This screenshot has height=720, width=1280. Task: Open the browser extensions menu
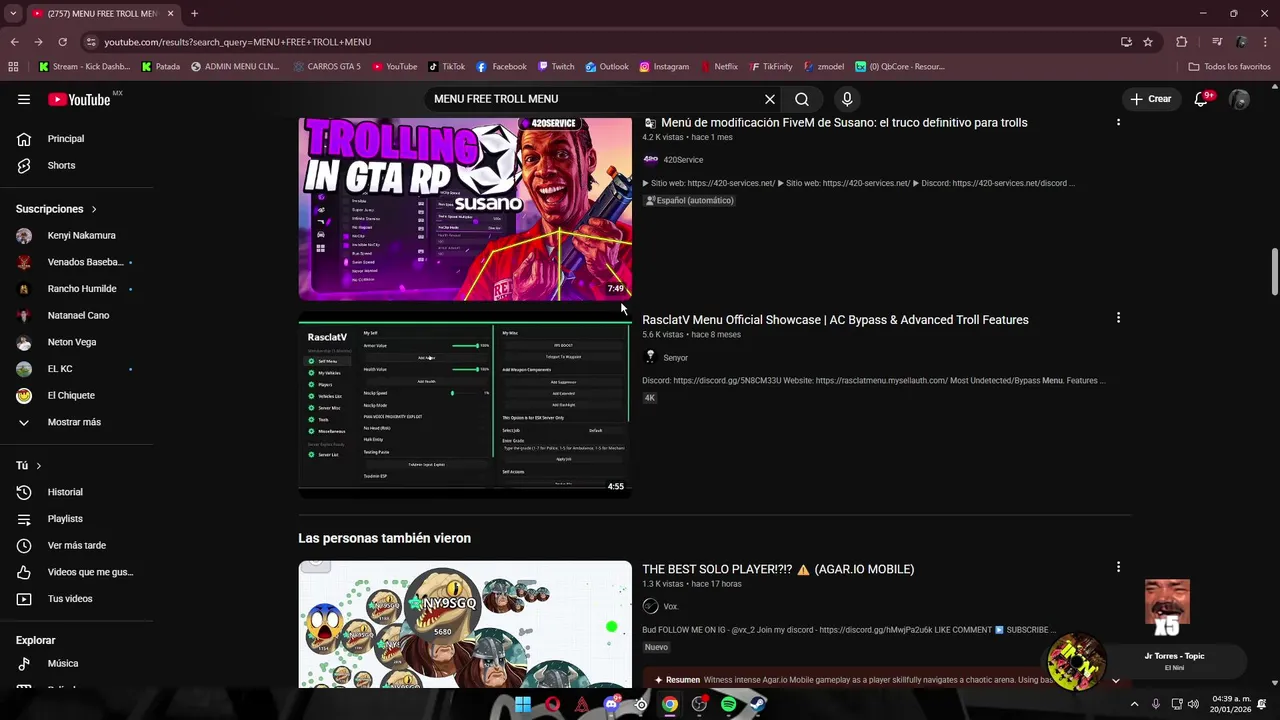click(1181, 42)
